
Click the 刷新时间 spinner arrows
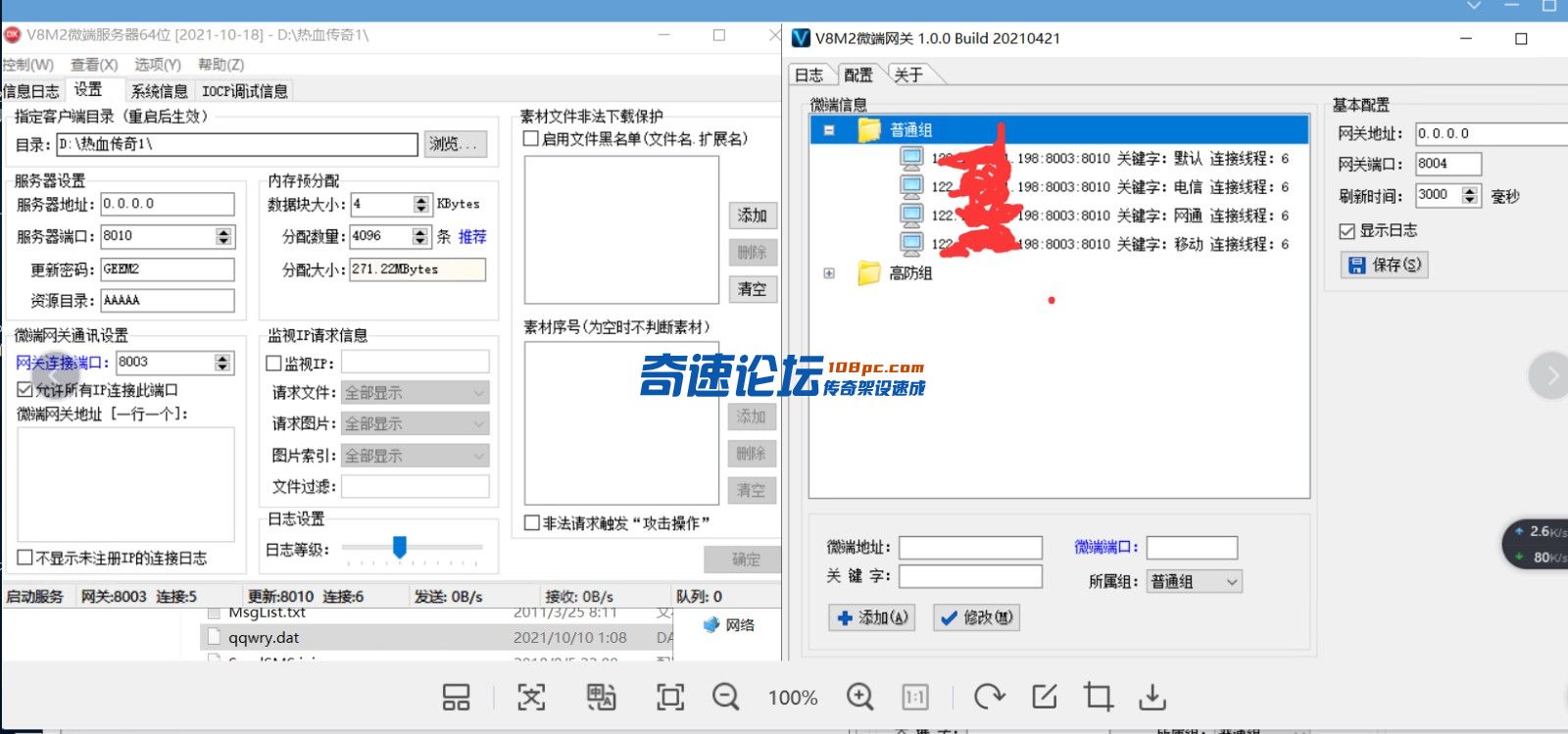1470,195
